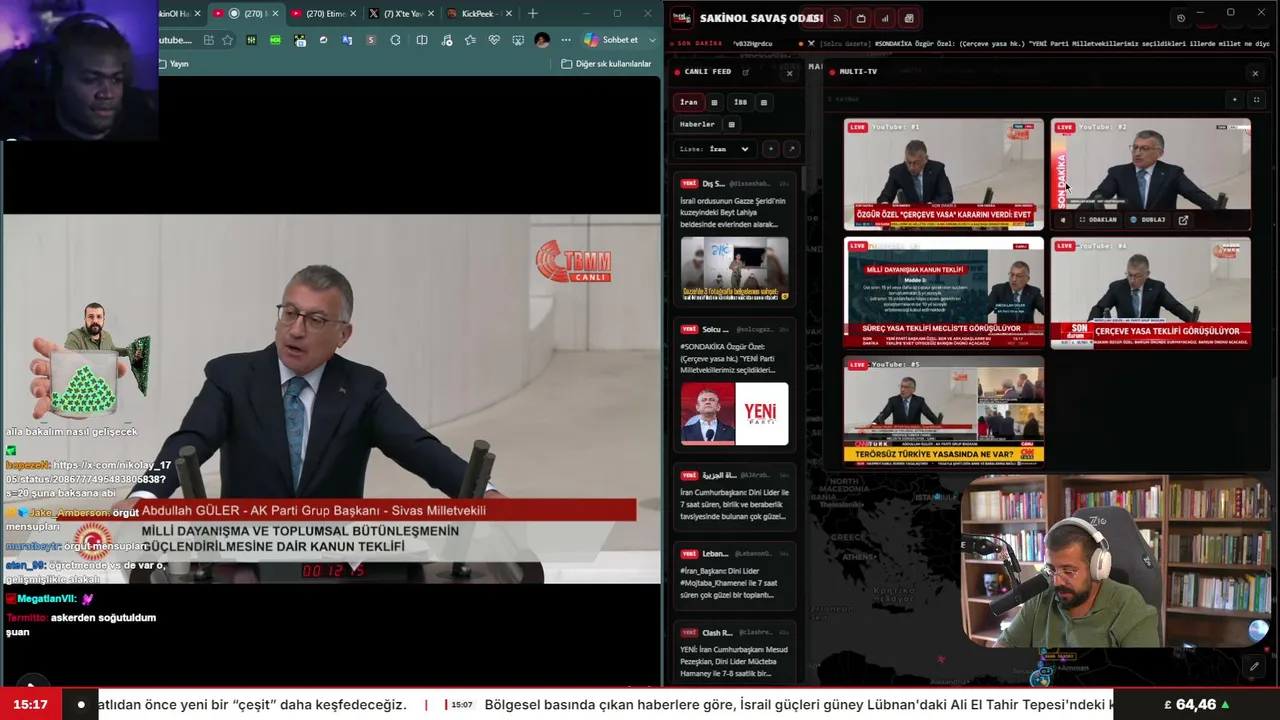Open grid view next to İran tab
This screenshot has height=720, width=1280.
[714, 102]
